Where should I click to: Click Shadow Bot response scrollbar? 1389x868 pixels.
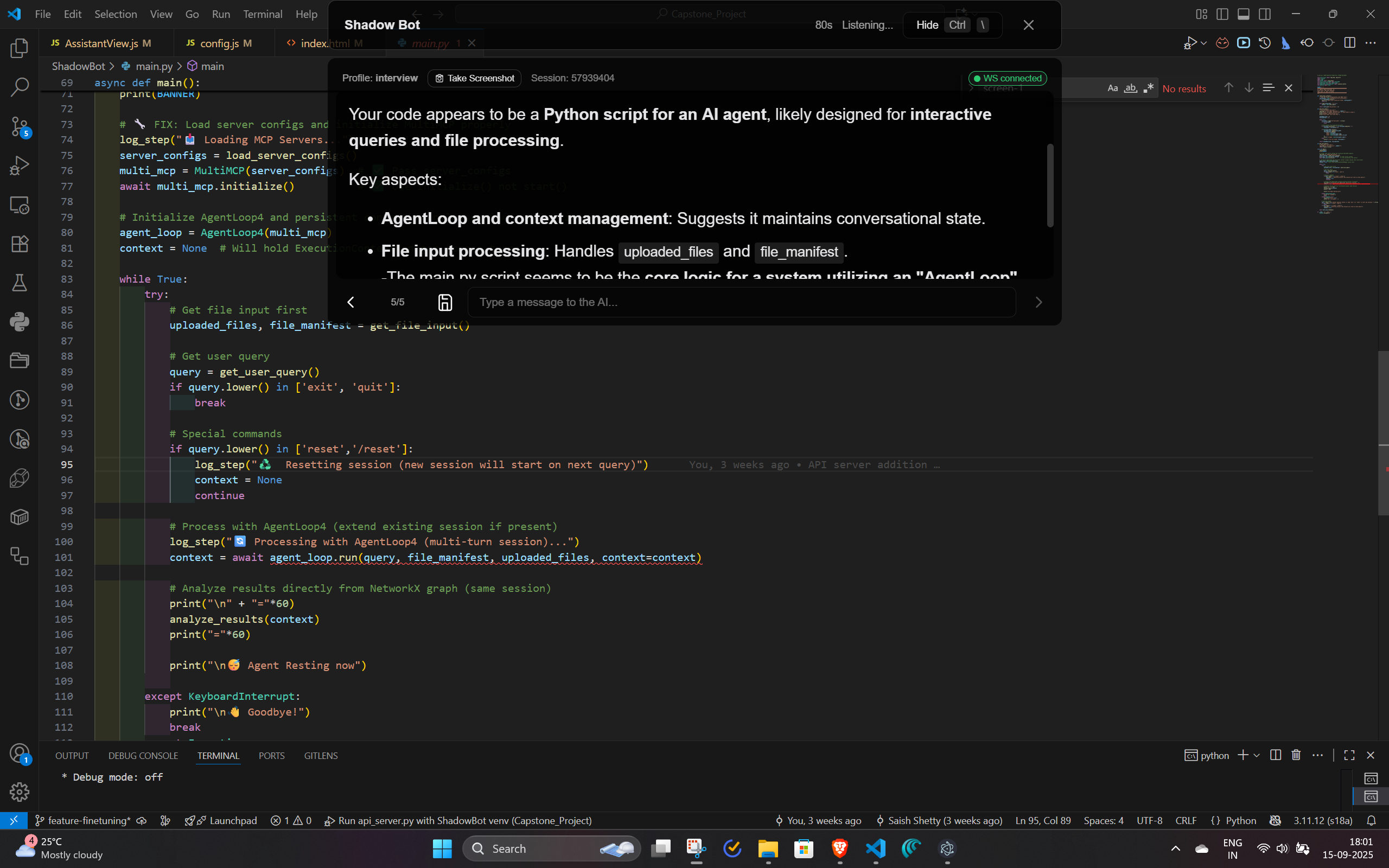click(1050, 185)
